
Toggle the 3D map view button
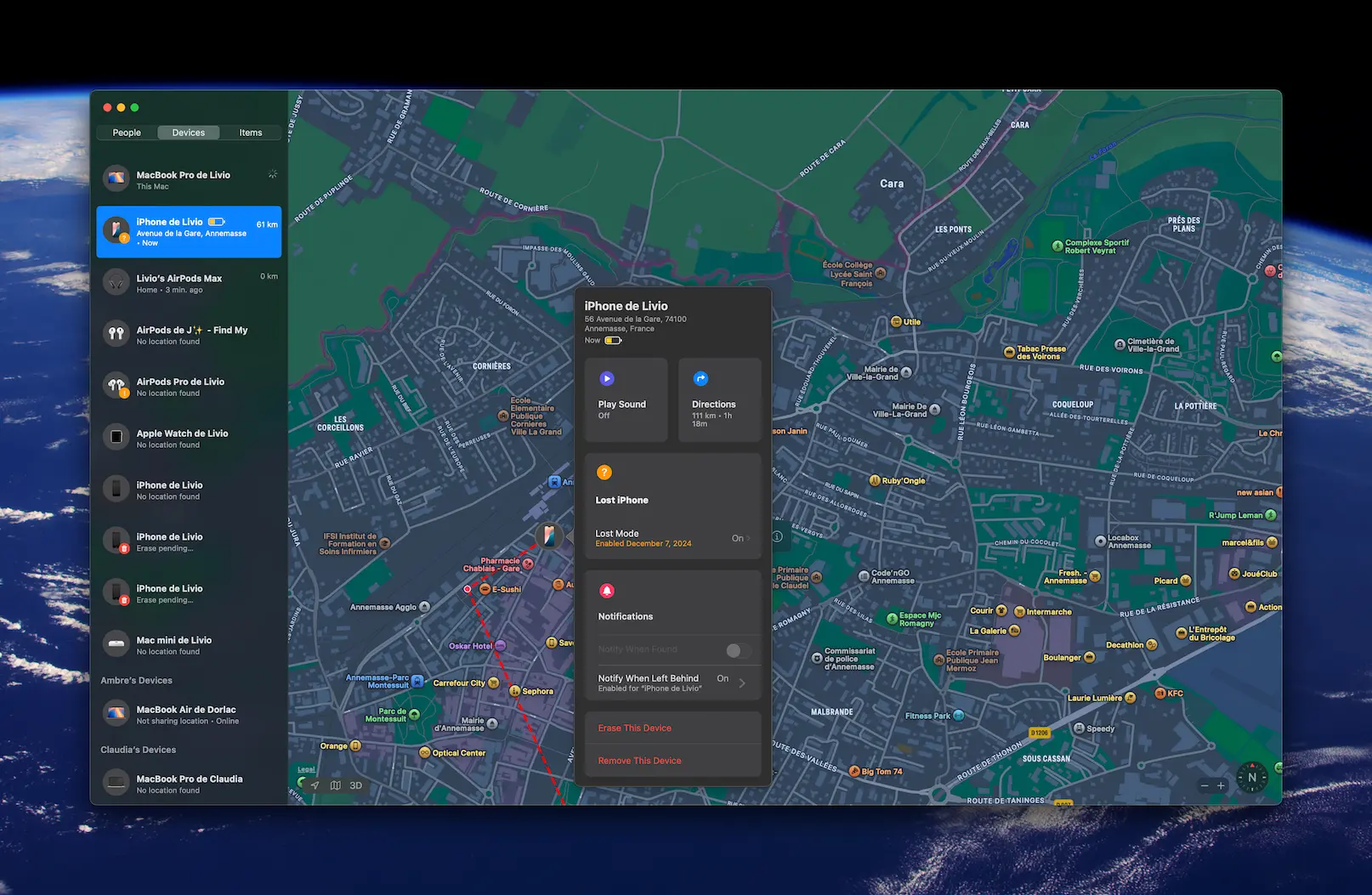pos(356,785)
